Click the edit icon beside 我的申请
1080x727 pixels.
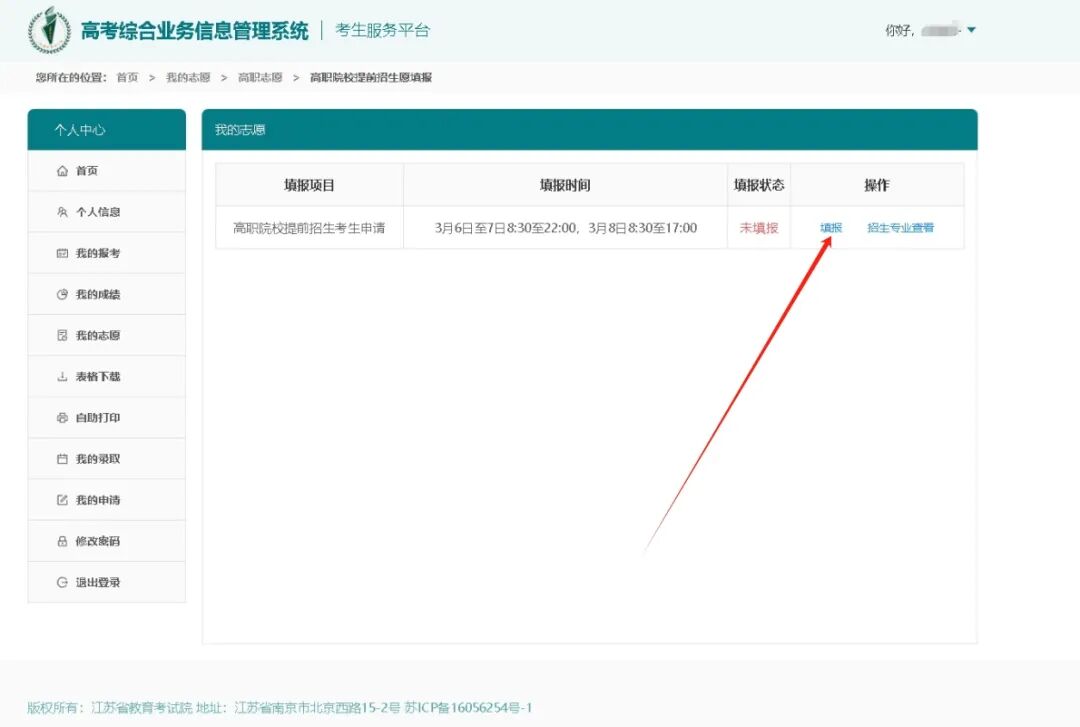click(62, 500)
